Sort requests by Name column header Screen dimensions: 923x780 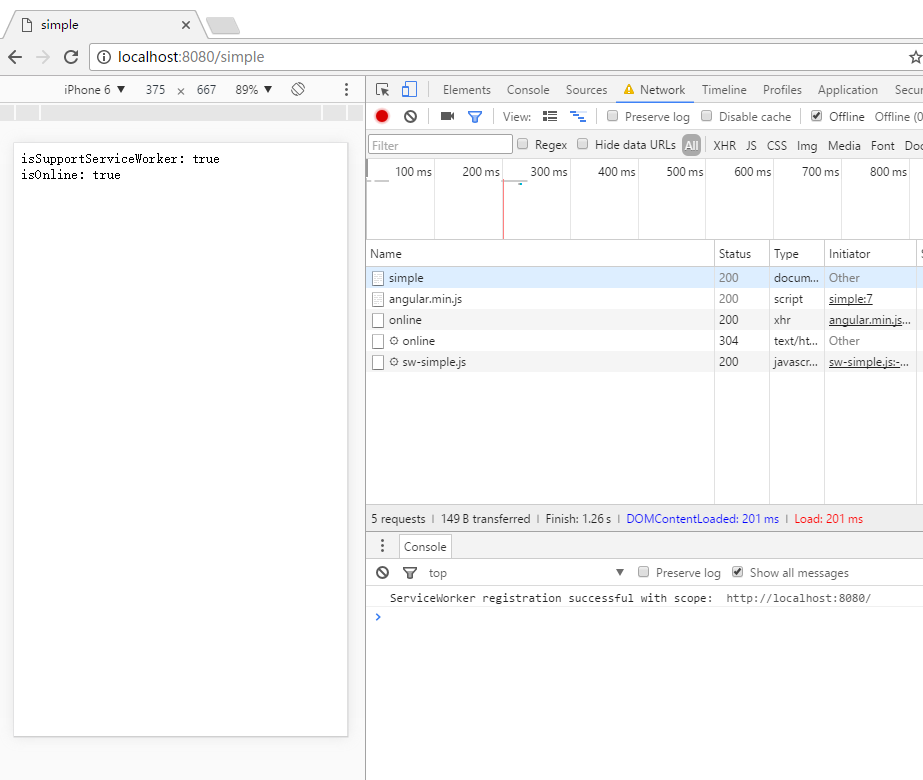[540, 254]
